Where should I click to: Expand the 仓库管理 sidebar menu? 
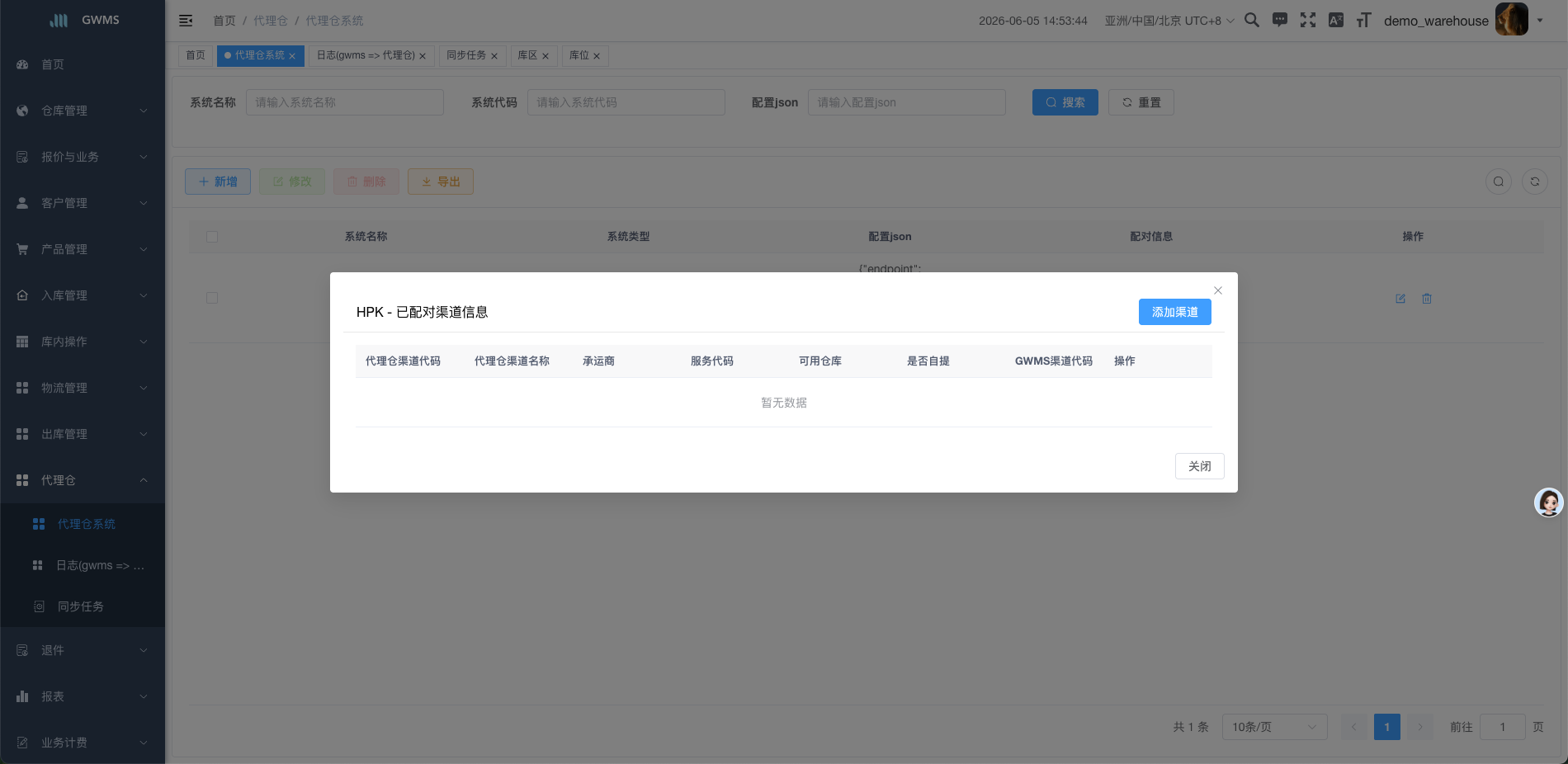(x=83, y=111)
